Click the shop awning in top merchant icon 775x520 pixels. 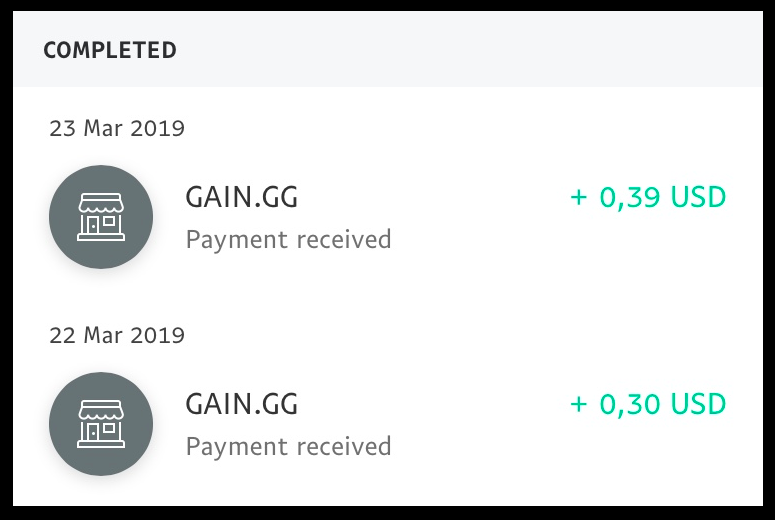[101, 203]
